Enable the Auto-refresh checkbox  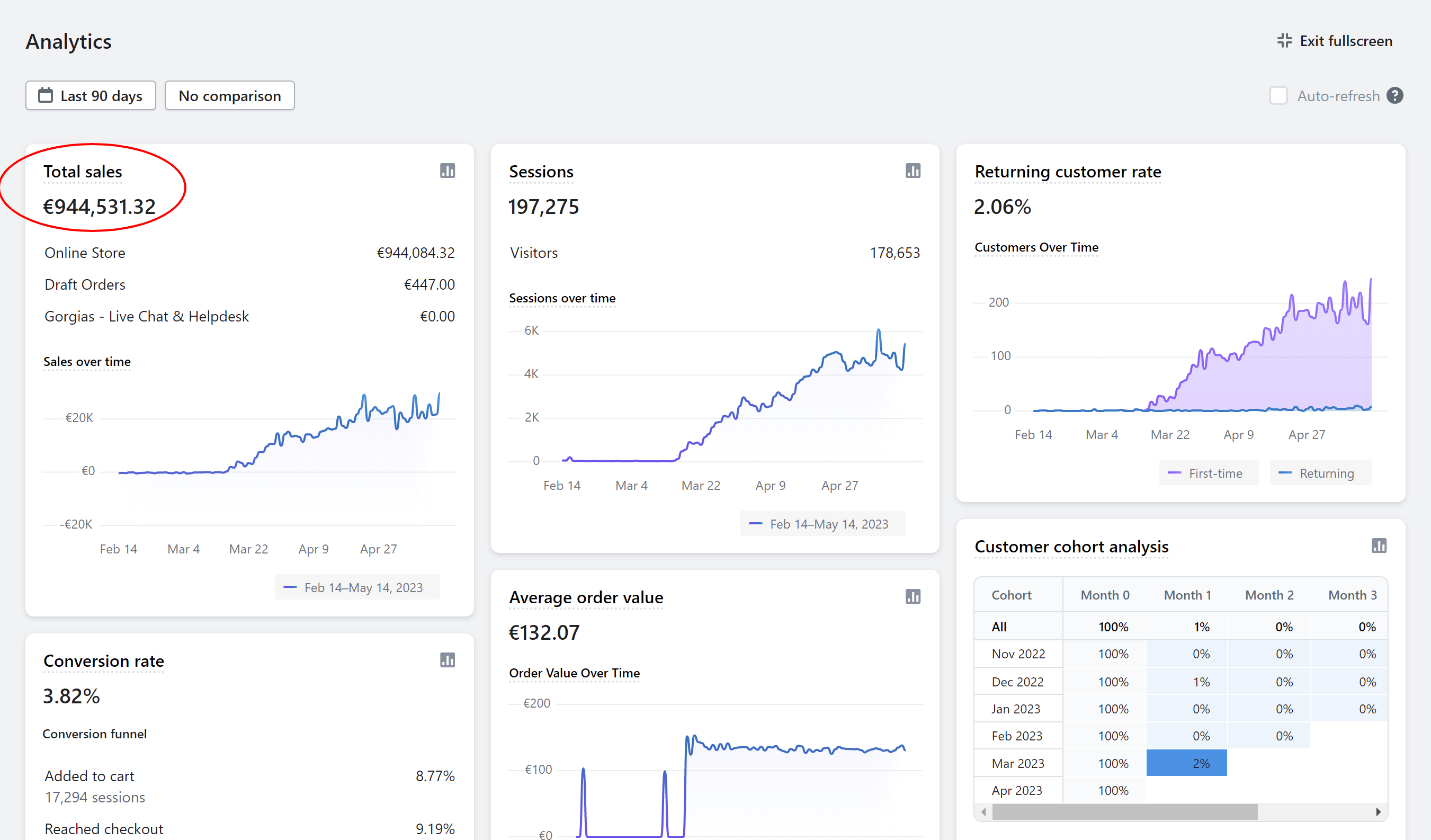coord(1277,95)
